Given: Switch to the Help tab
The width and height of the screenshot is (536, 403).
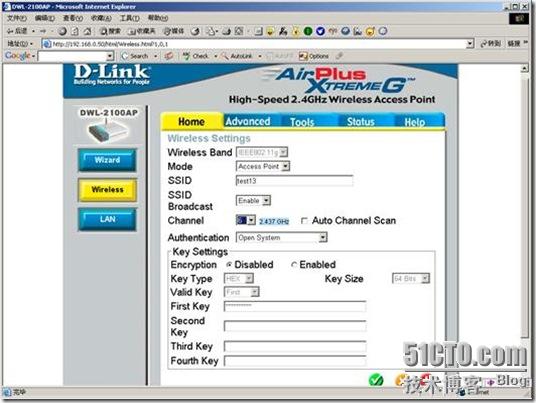Looking at the screenshot, I should click(415, 122).
